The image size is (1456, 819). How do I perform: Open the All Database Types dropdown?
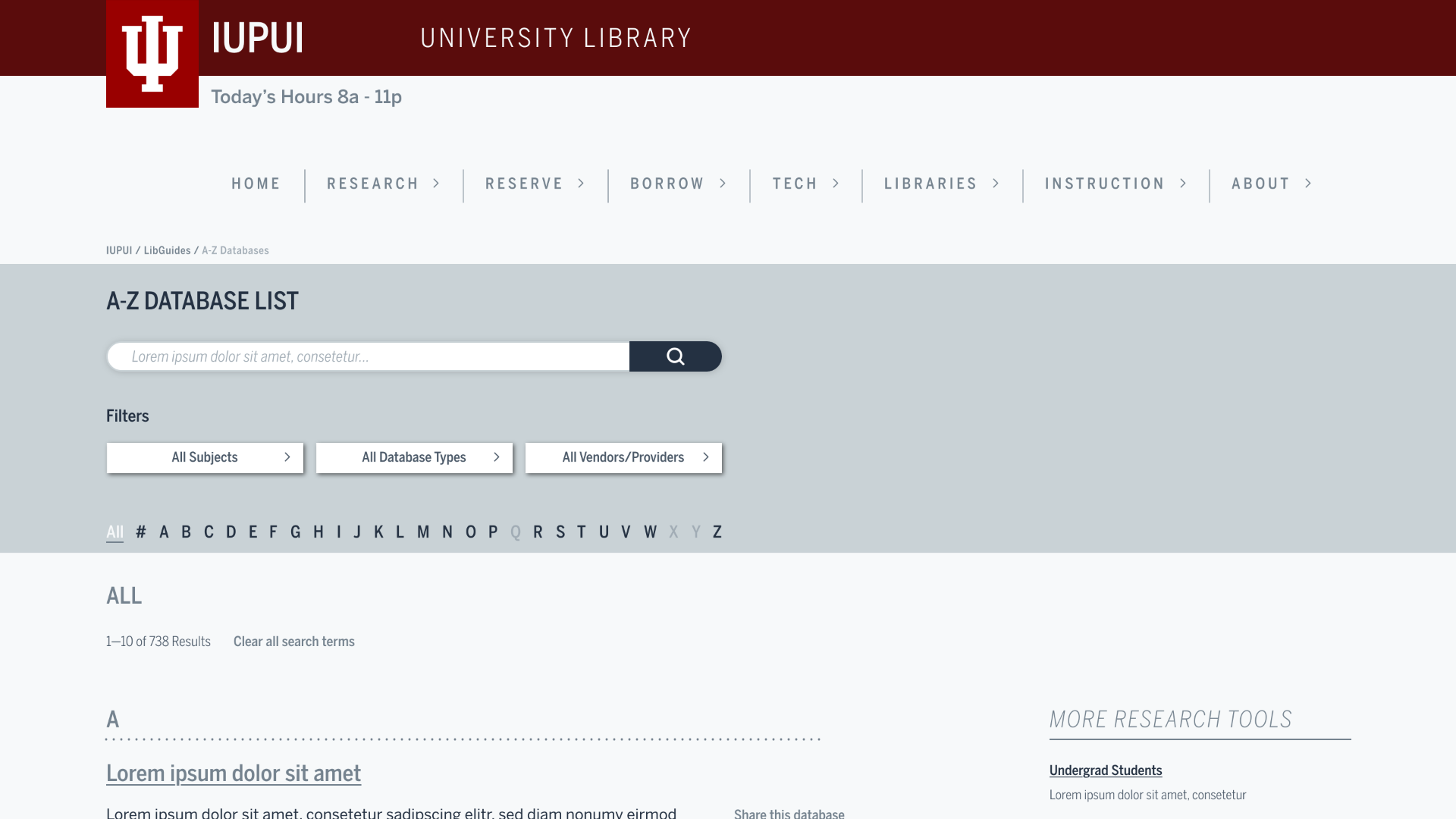pos(414,457)
